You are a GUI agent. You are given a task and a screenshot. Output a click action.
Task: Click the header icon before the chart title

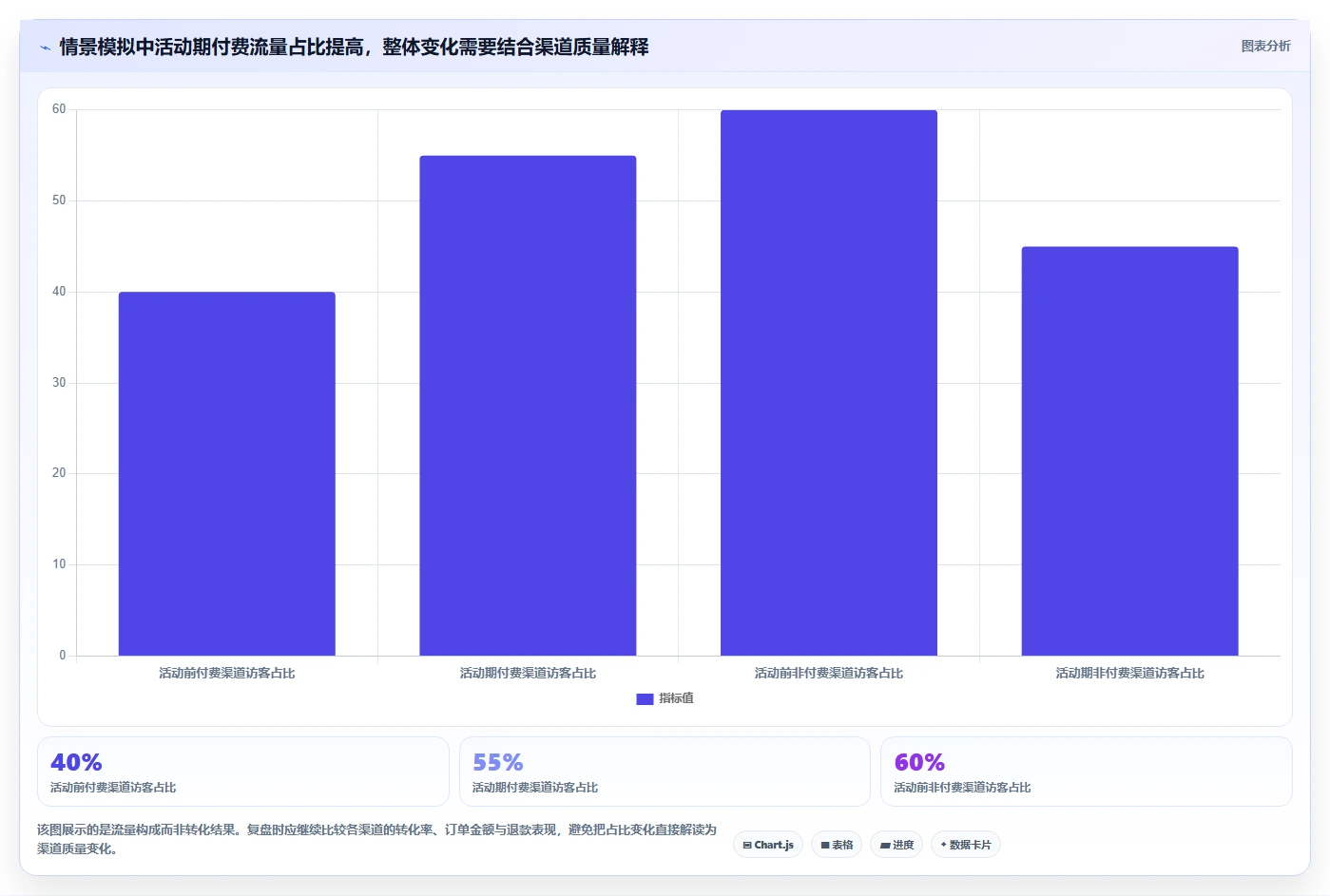point(45,48)
